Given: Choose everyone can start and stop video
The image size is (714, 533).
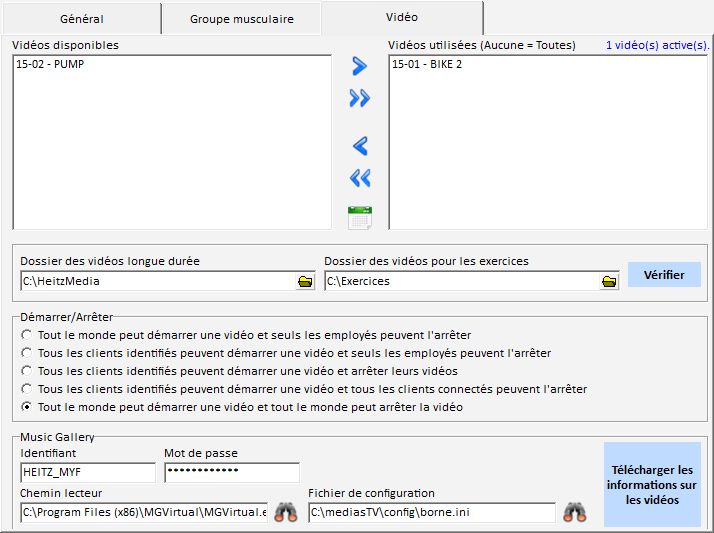Looking at the screenshot, I should pos(27,407).
